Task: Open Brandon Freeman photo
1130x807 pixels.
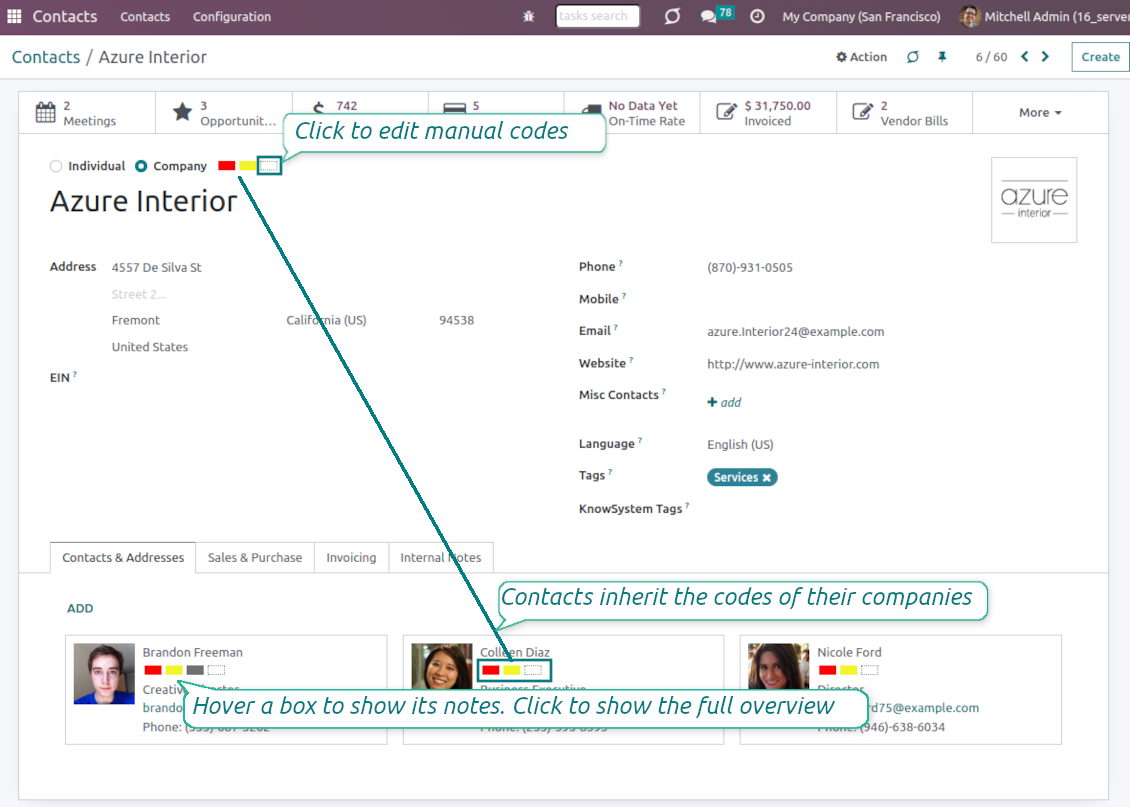Action: 104,674
